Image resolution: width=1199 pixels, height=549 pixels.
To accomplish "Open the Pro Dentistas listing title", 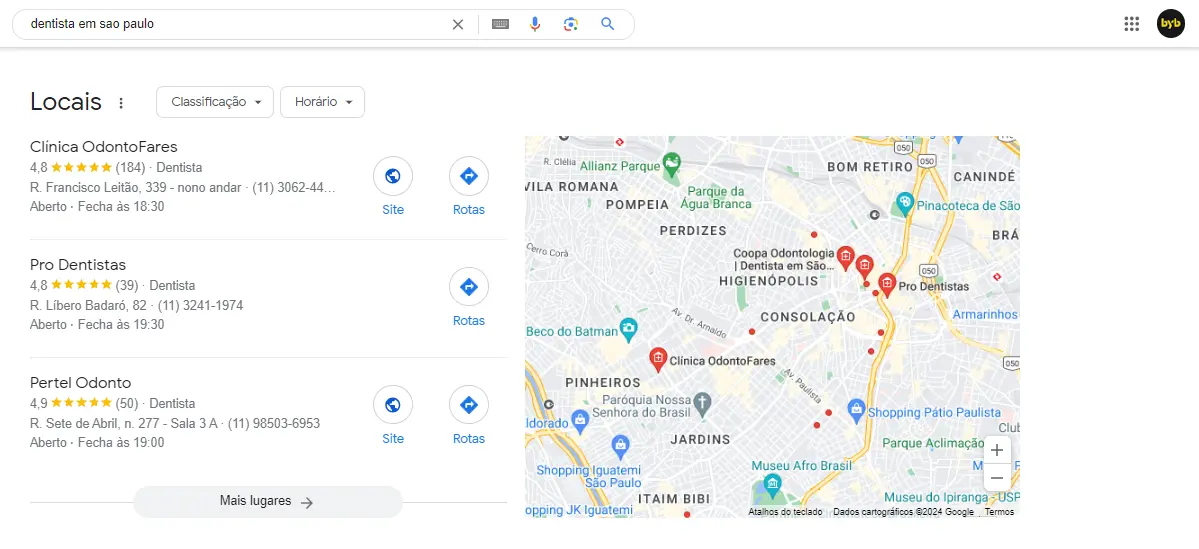I will [x=78, y=265].
